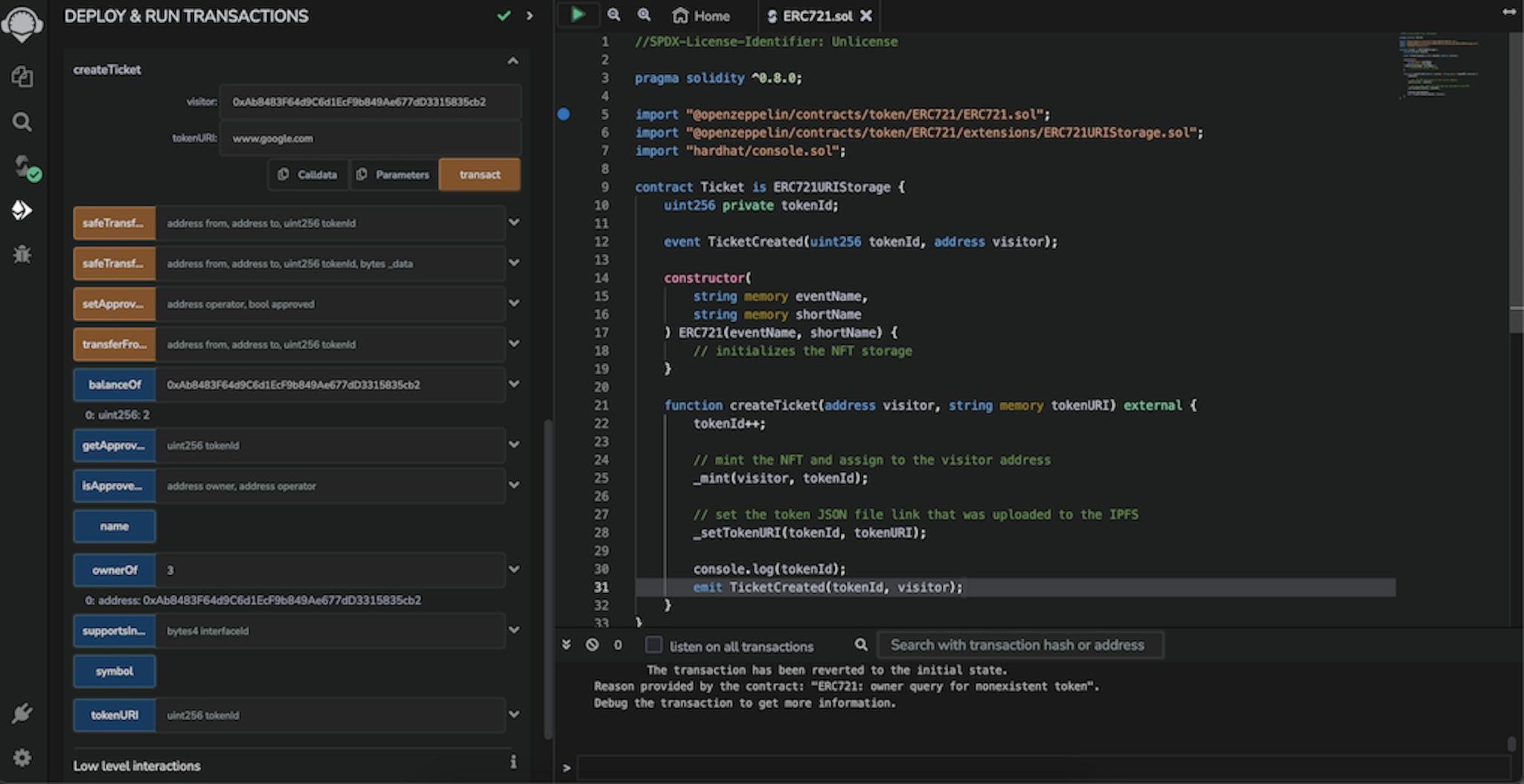This screenshot has width=1524, height=784.
Task: Open the Deploy & Run sidebar icon
Action: [22, 210]
